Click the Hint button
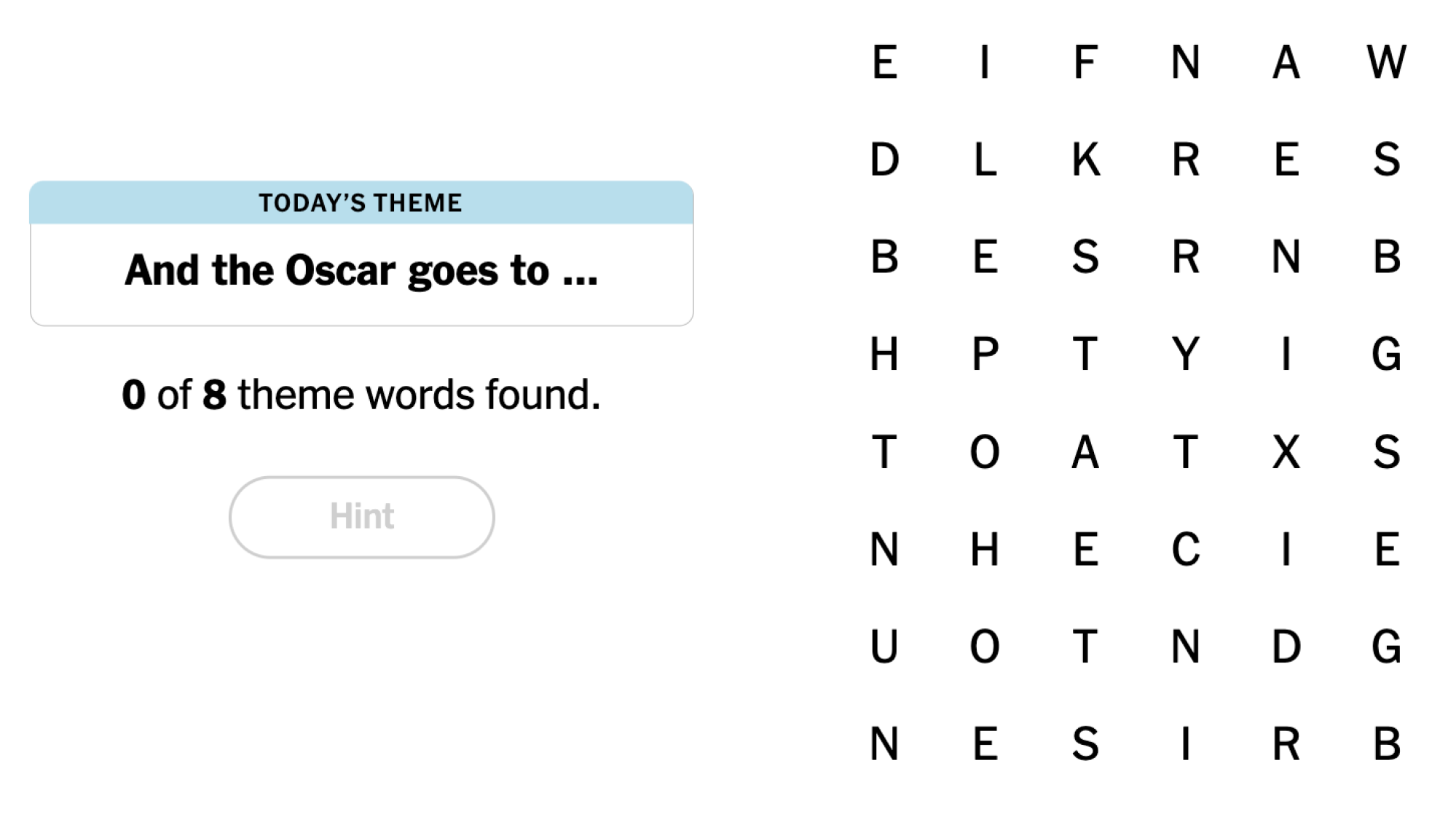 [361, 517]
